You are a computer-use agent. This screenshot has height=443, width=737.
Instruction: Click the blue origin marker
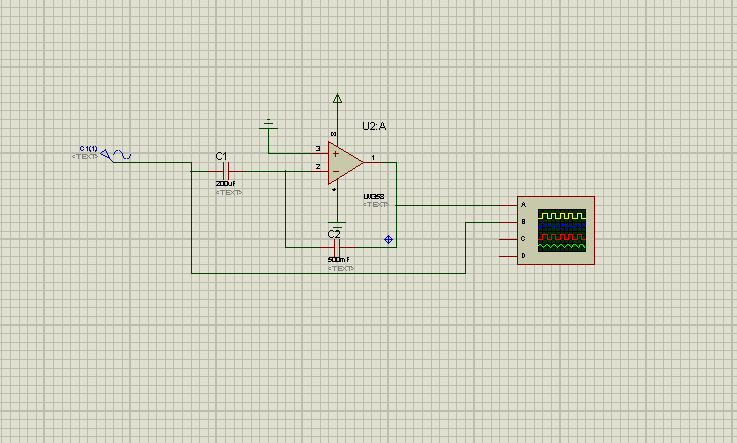click(x=388, y=240)
